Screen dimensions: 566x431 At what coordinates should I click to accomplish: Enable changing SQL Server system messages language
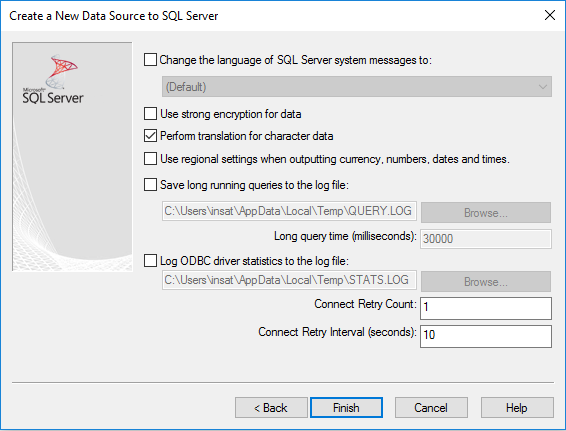[x=150, y=60]
